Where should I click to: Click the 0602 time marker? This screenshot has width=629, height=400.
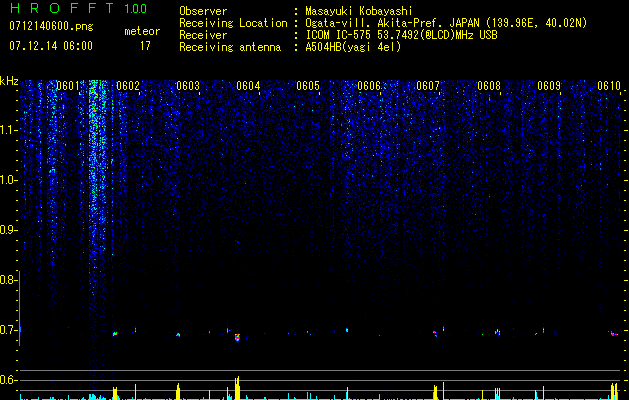click(128, 85)
